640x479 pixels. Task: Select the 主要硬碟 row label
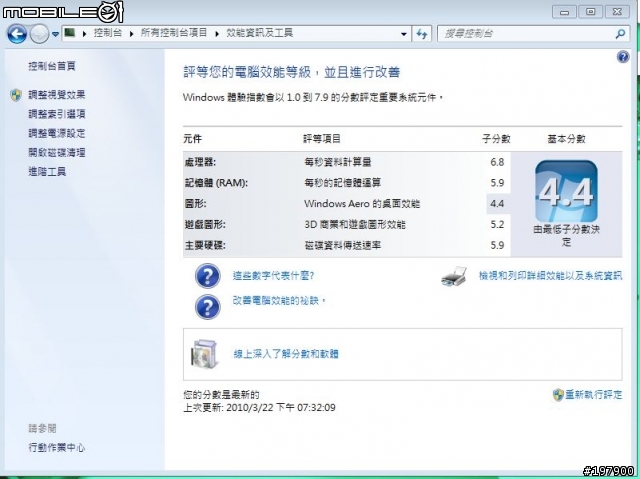tap(205, 246)
